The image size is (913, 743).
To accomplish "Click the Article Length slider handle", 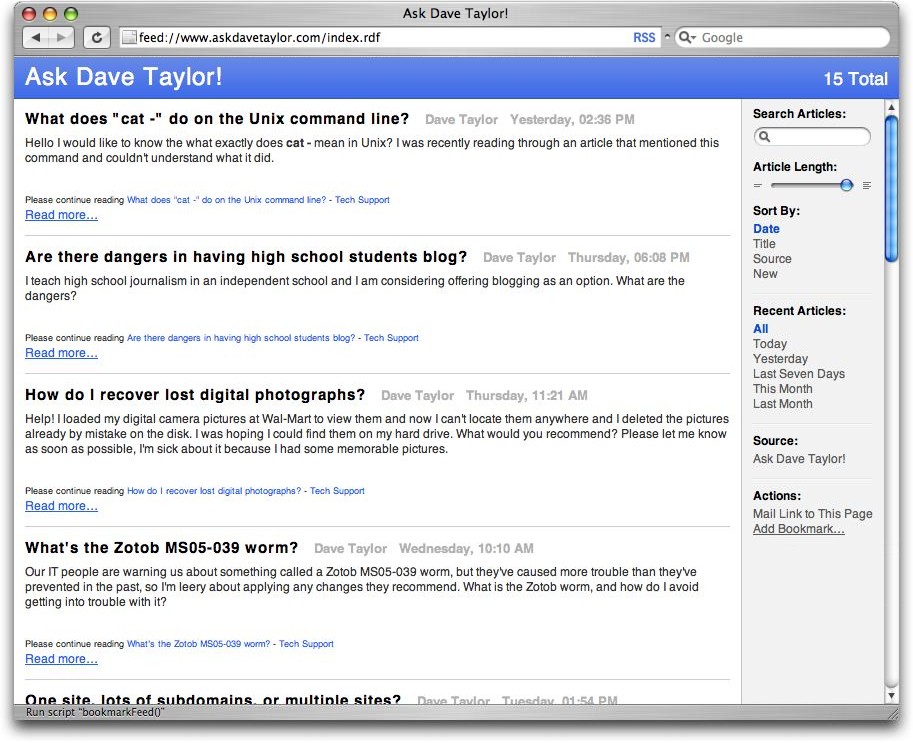I will 847,185.
